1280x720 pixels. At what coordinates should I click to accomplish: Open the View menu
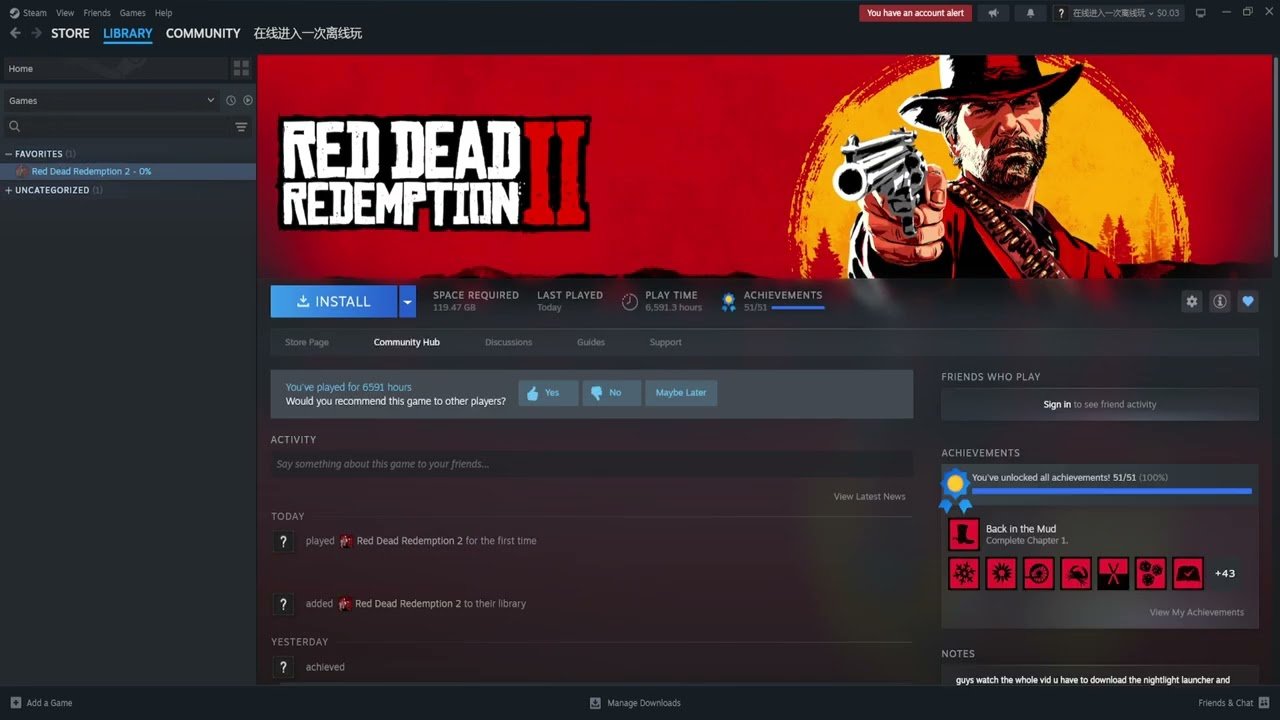(x=65, y=13)
